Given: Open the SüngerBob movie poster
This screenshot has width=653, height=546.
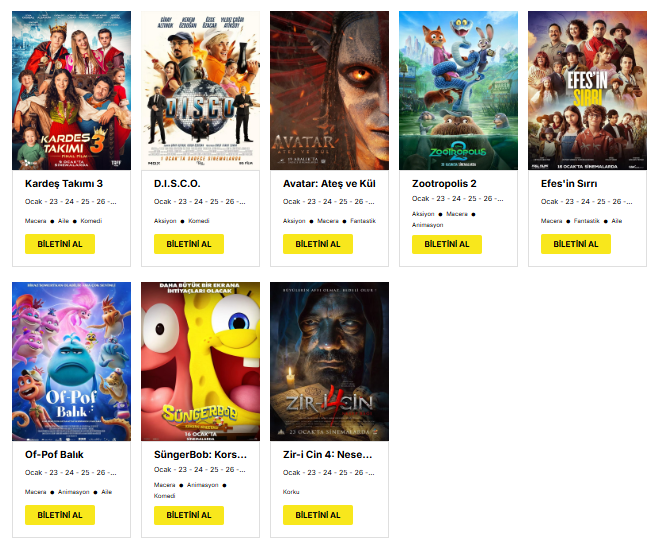Looking at the screenshot, I should (200, 361).
